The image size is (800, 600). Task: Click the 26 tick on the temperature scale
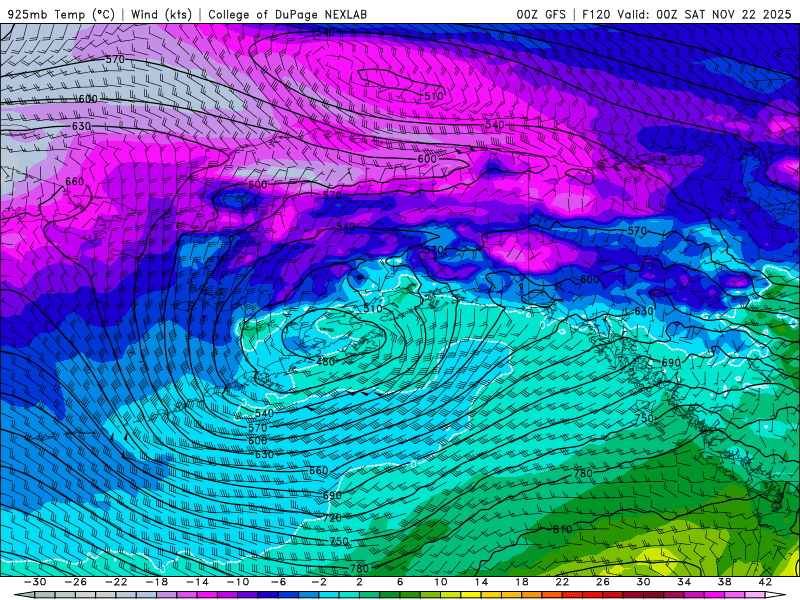pos(603,582)
